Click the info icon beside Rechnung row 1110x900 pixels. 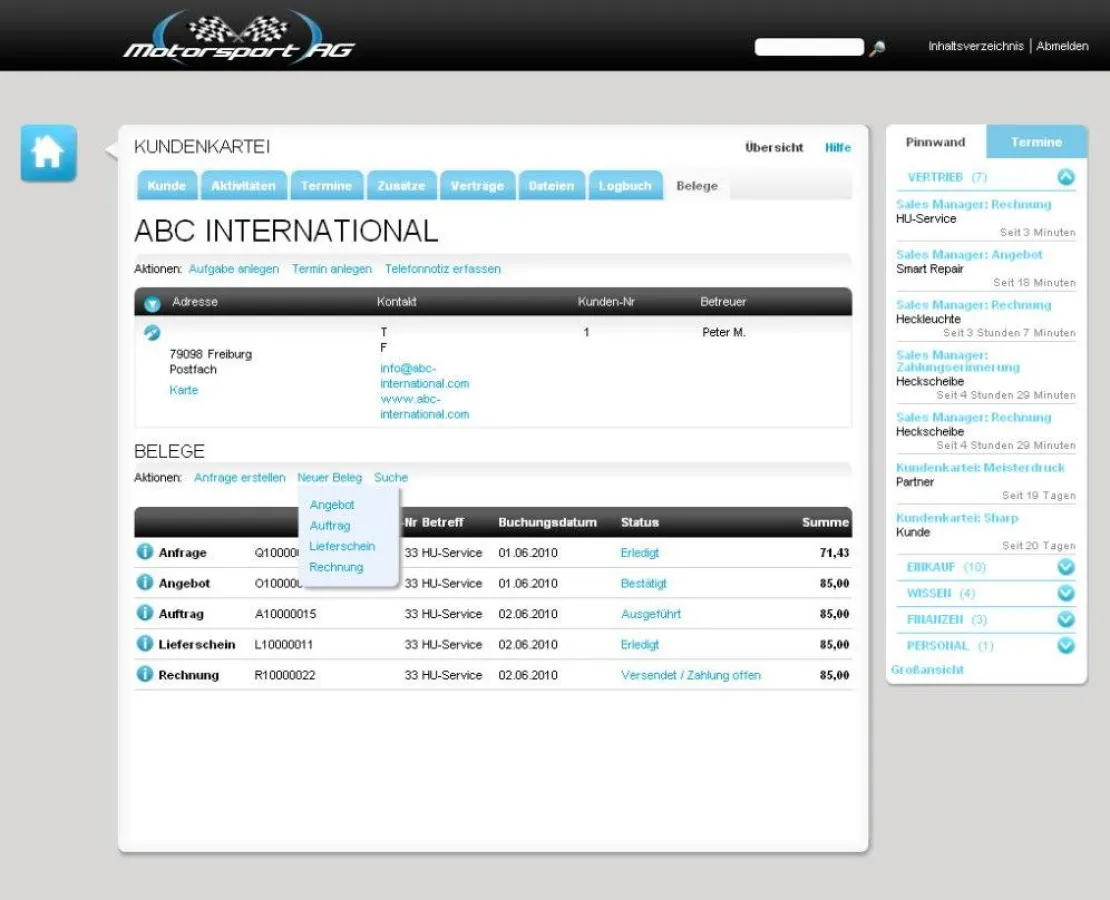(x=145, y=675)
